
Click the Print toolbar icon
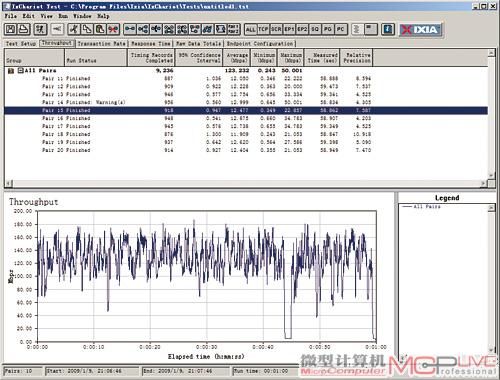click(24, 29)
